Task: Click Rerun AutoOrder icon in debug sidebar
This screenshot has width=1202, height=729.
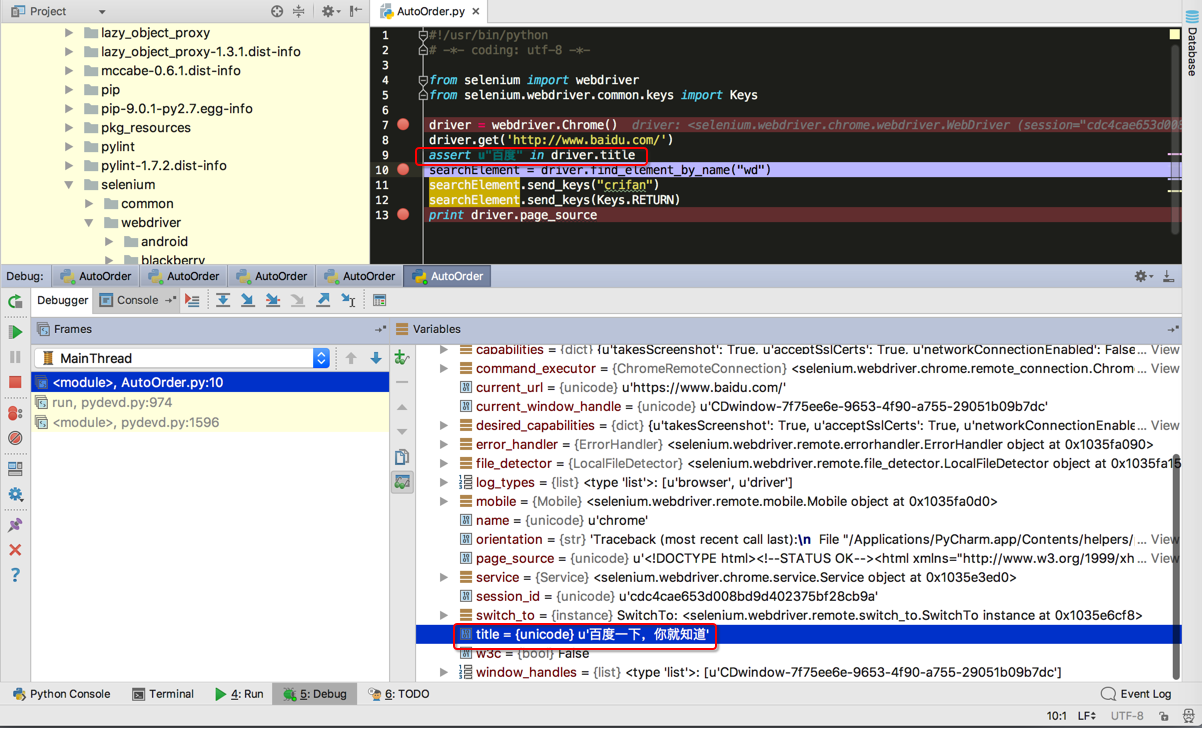Action: 15,301
